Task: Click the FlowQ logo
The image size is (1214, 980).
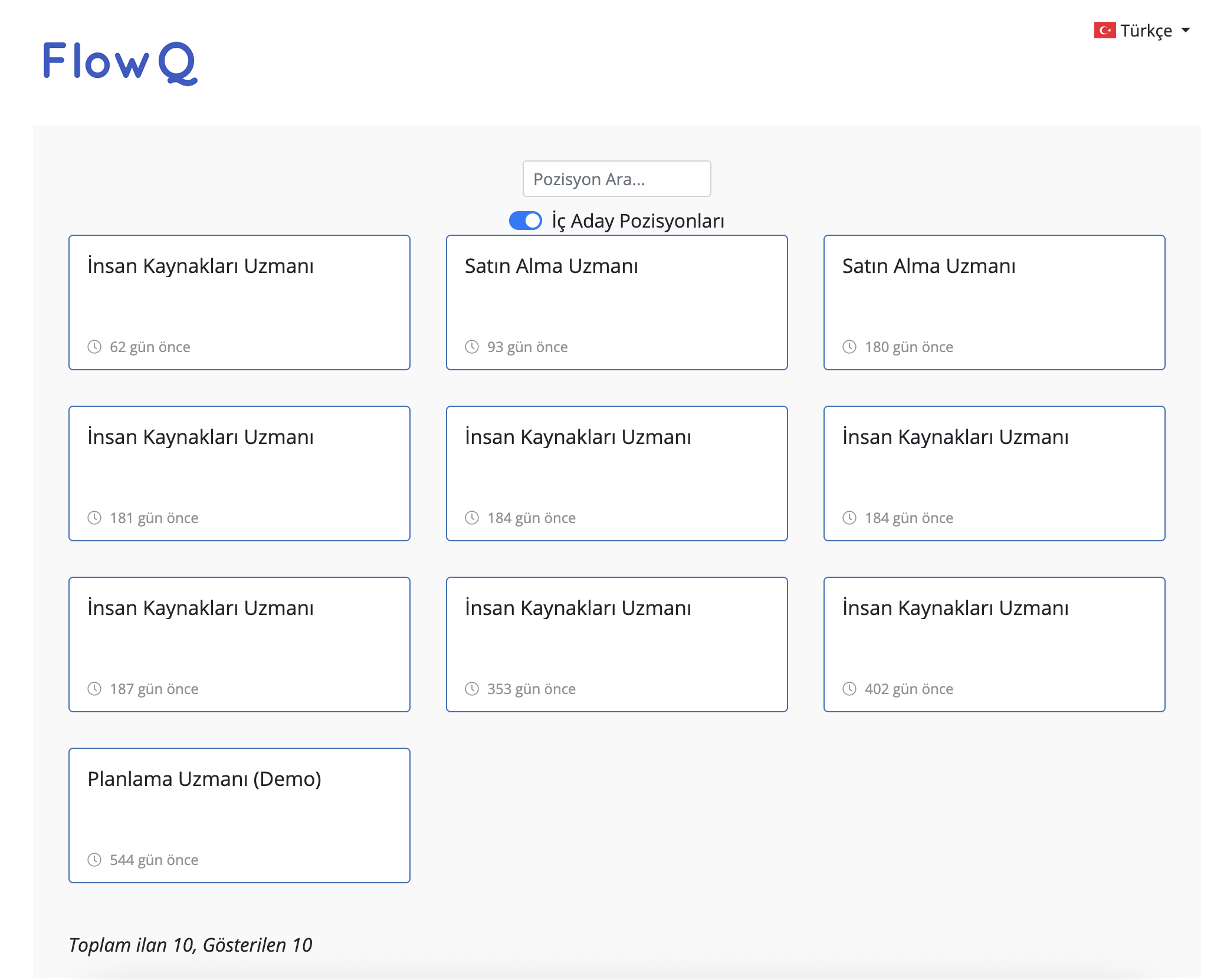Action: pos(120,63)
